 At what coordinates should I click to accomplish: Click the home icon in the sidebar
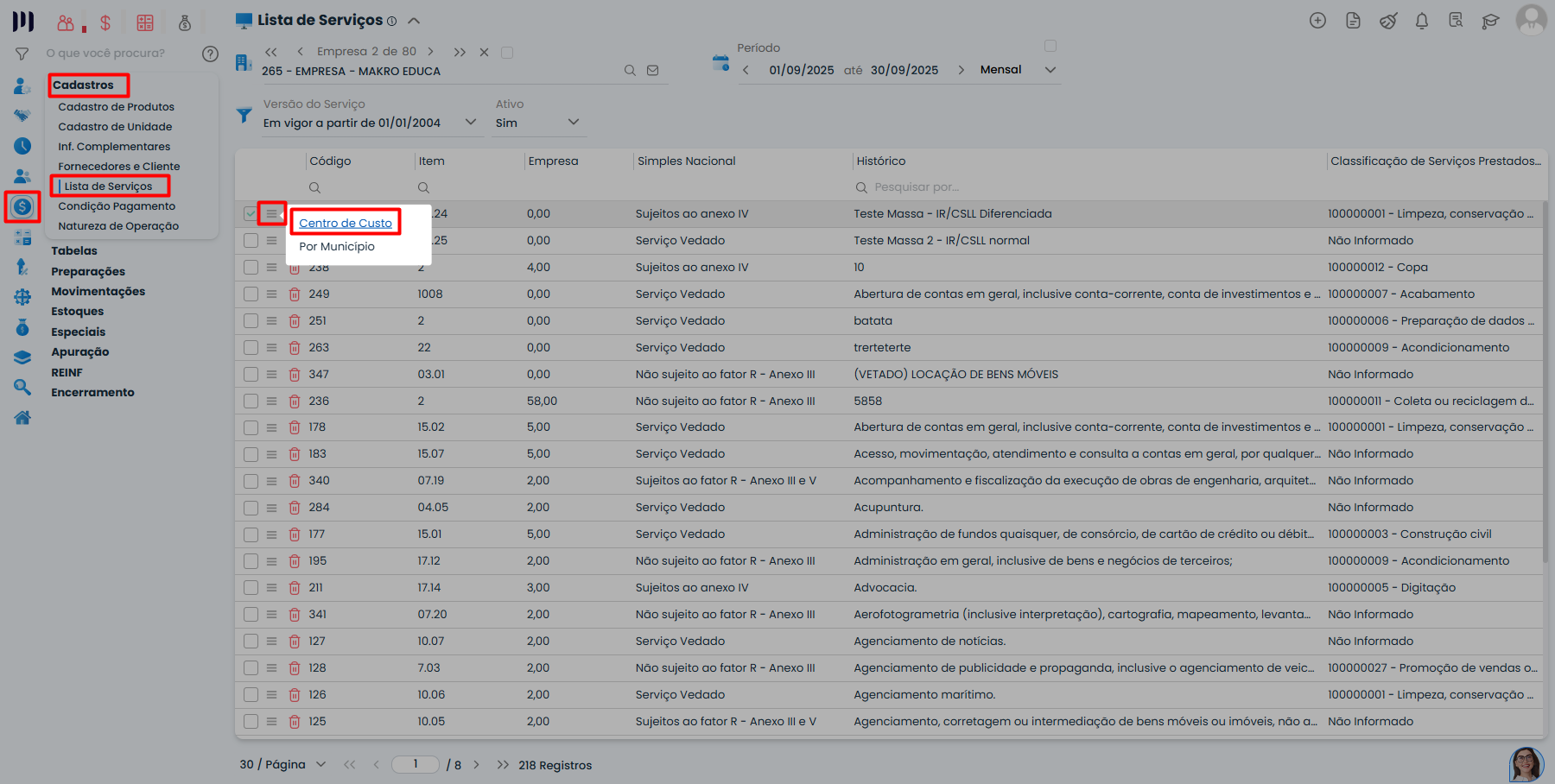(x=22, y=418)
